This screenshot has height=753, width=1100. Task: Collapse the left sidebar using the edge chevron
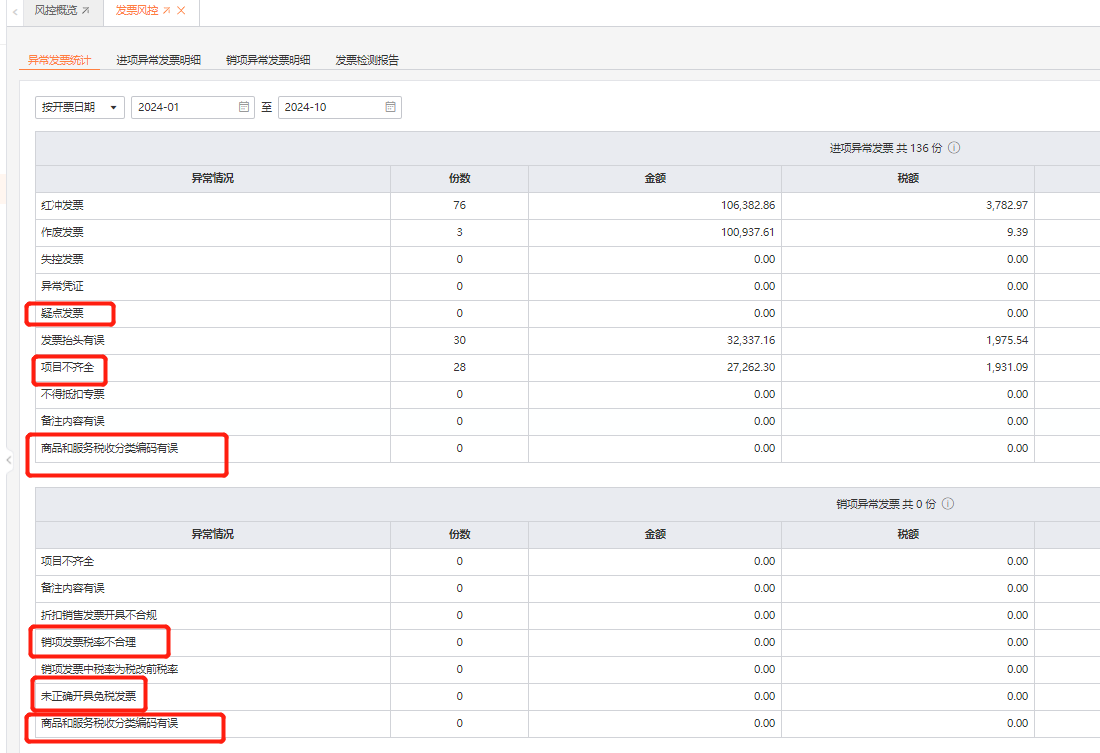pos(8,460)
